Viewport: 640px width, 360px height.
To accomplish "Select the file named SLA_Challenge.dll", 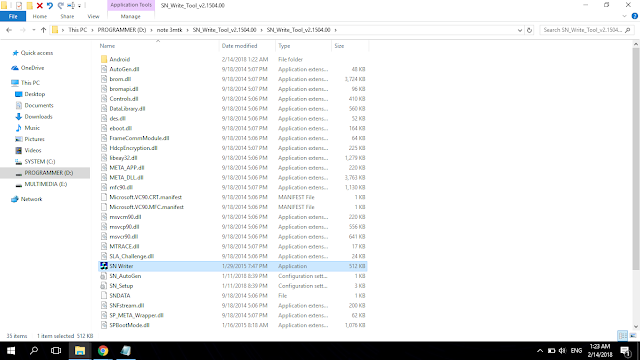I will coord(131,256).
